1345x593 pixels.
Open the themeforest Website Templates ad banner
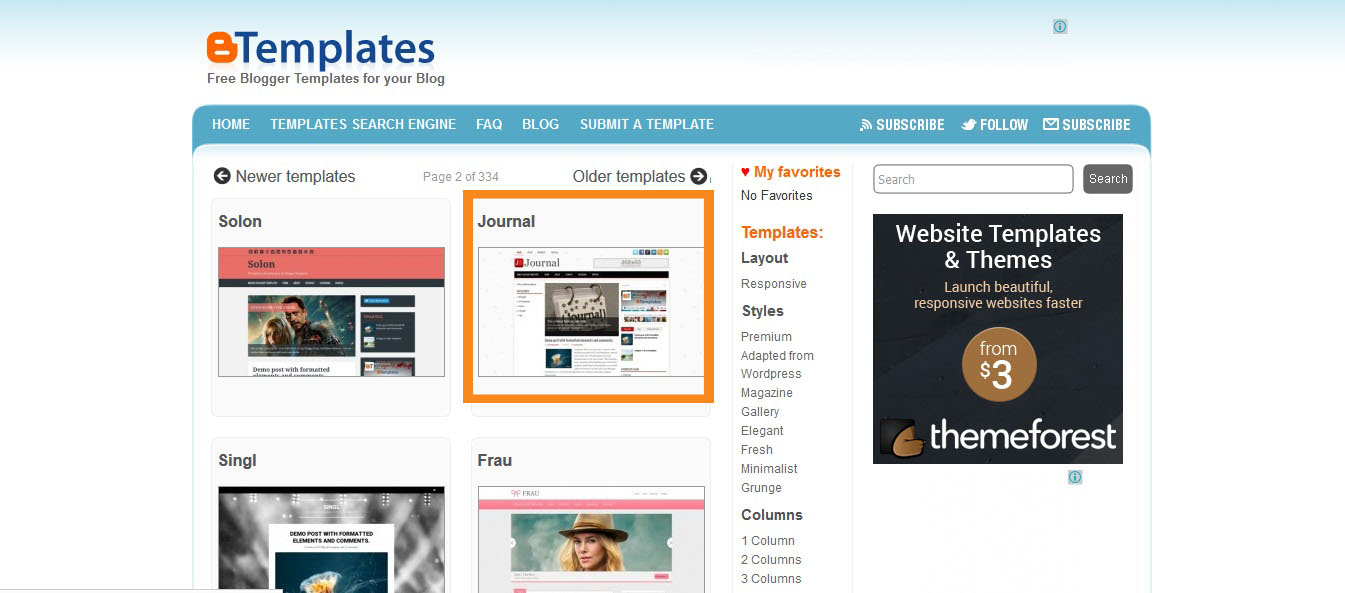point(998,339)
